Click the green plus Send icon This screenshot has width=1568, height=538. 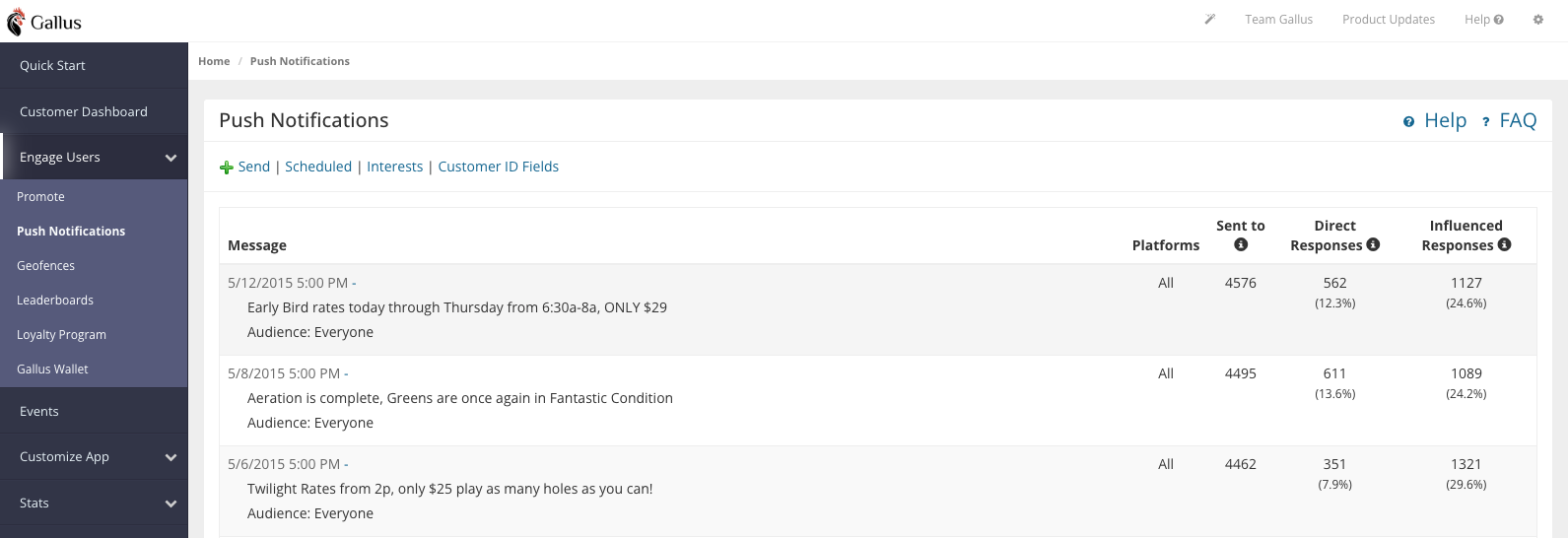[227, 168]
